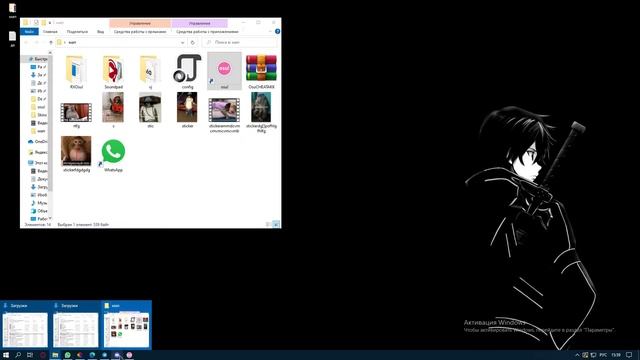Screen dimensions: 640x360
Task: Open the sj folder
Action: 150,72
